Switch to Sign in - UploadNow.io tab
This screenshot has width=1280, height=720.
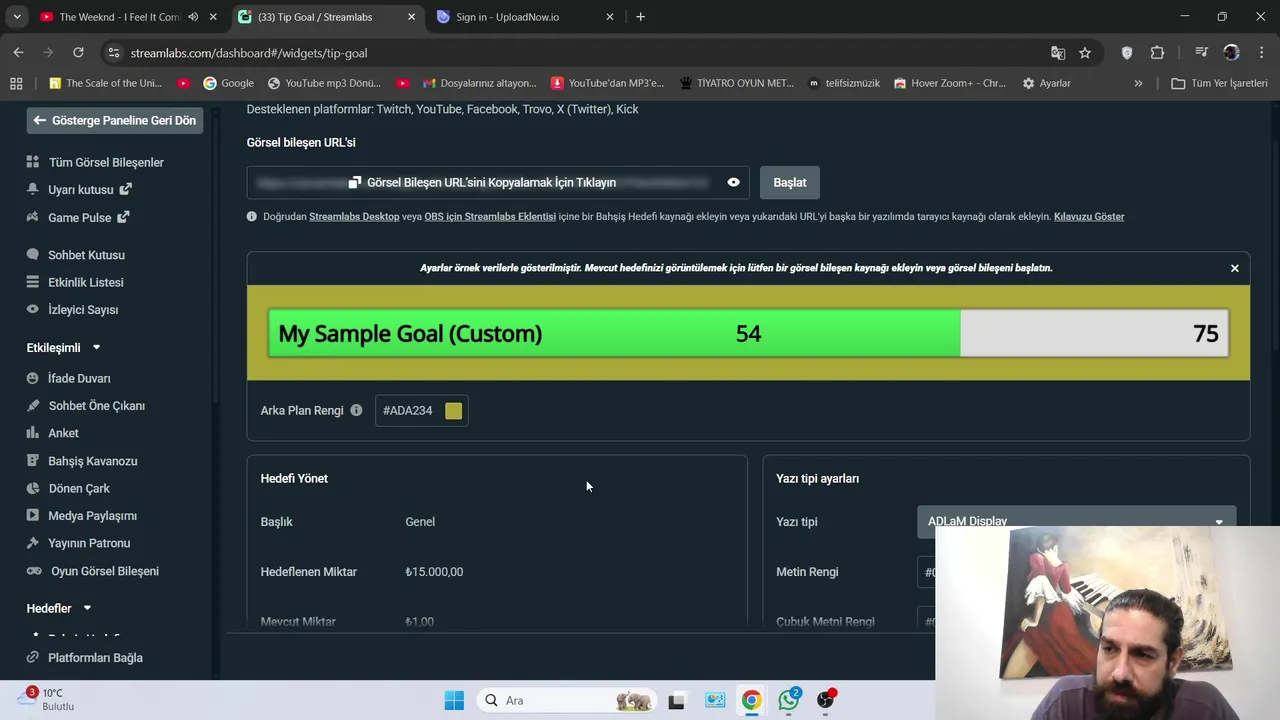pyautogui.click(x=507, y=17)
